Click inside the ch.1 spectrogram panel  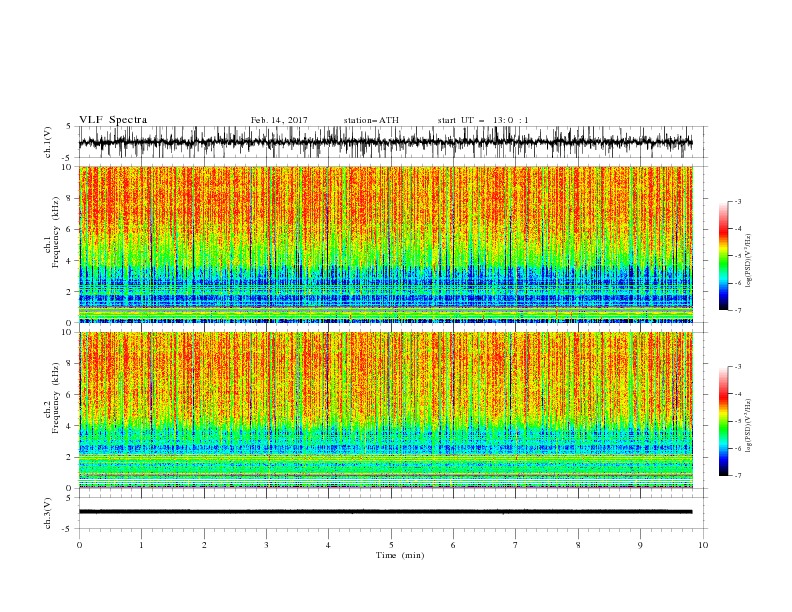click(x=385, y=244)
